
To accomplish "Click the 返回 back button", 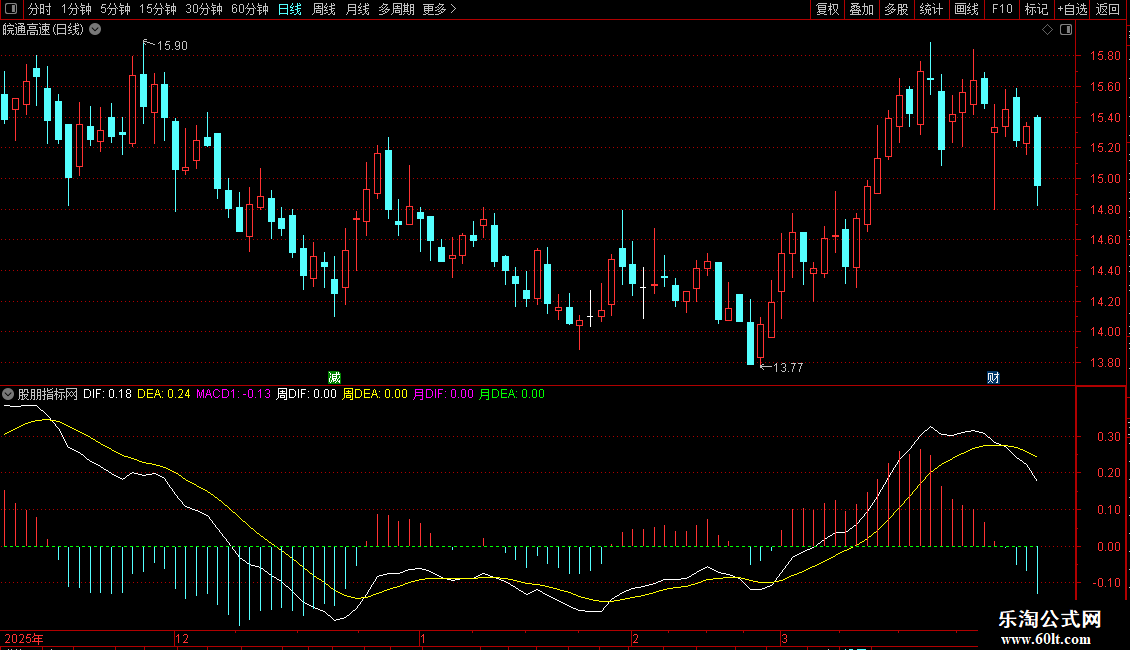I will 1108,9.
